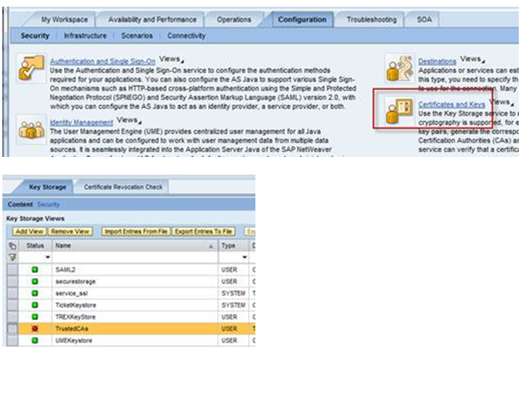Select the SAML2 name cell

click(x=135, y=270)
